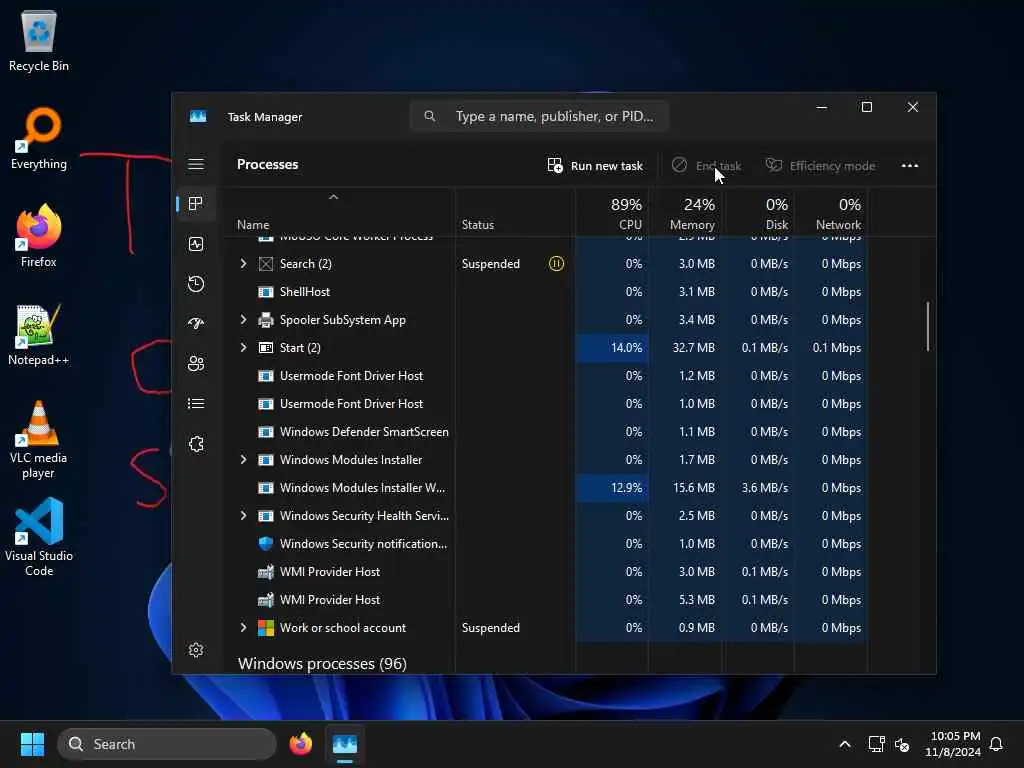Click the Task Manager process search field
This screenshot has width=1024, height=768.
[x=539, y=116]
